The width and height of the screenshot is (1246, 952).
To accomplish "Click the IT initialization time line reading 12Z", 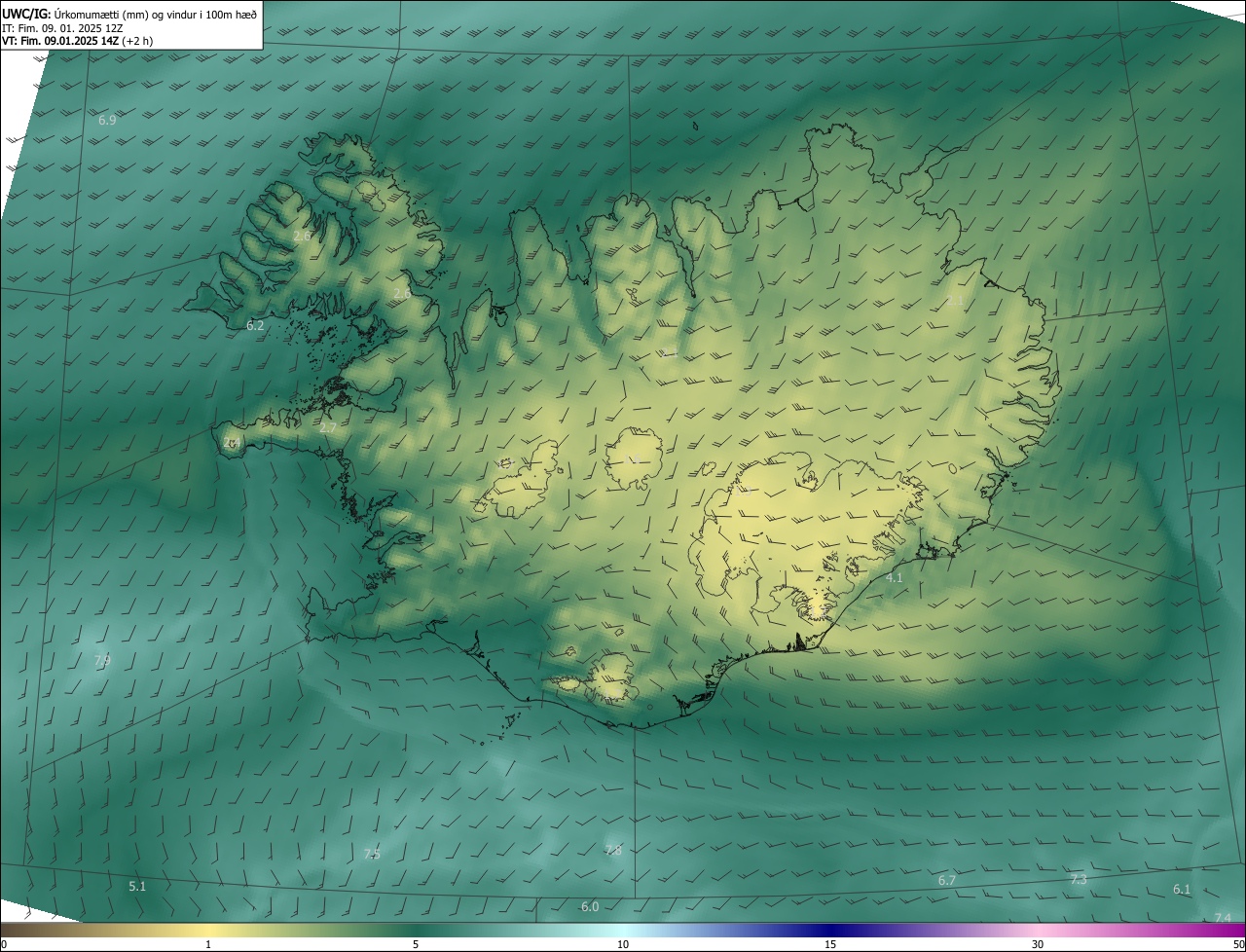I will coord(62,27).
